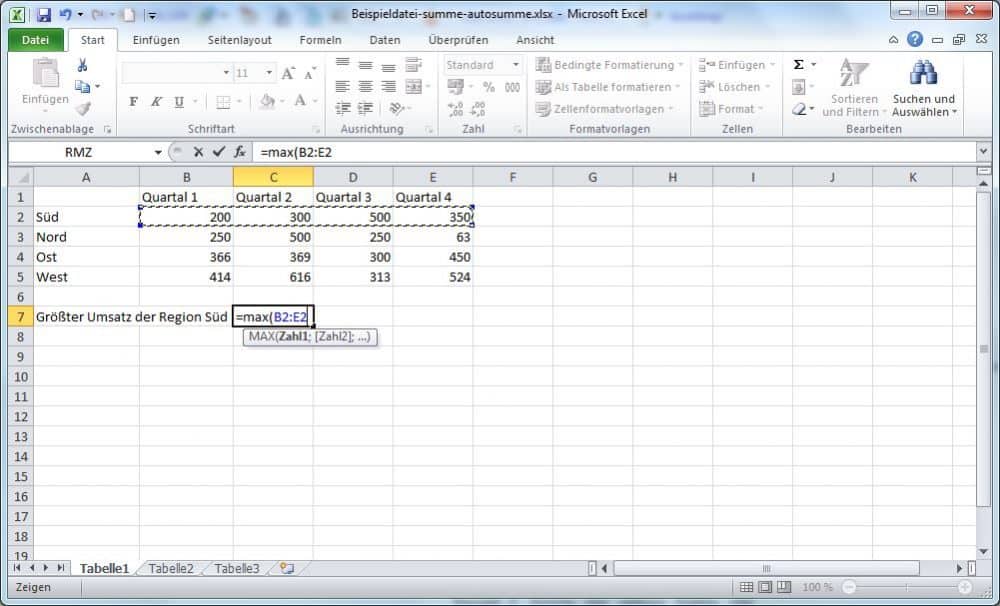Open Als Tabelle formatieren dropdown
The image size is (1000, 606).
point(608,87)
